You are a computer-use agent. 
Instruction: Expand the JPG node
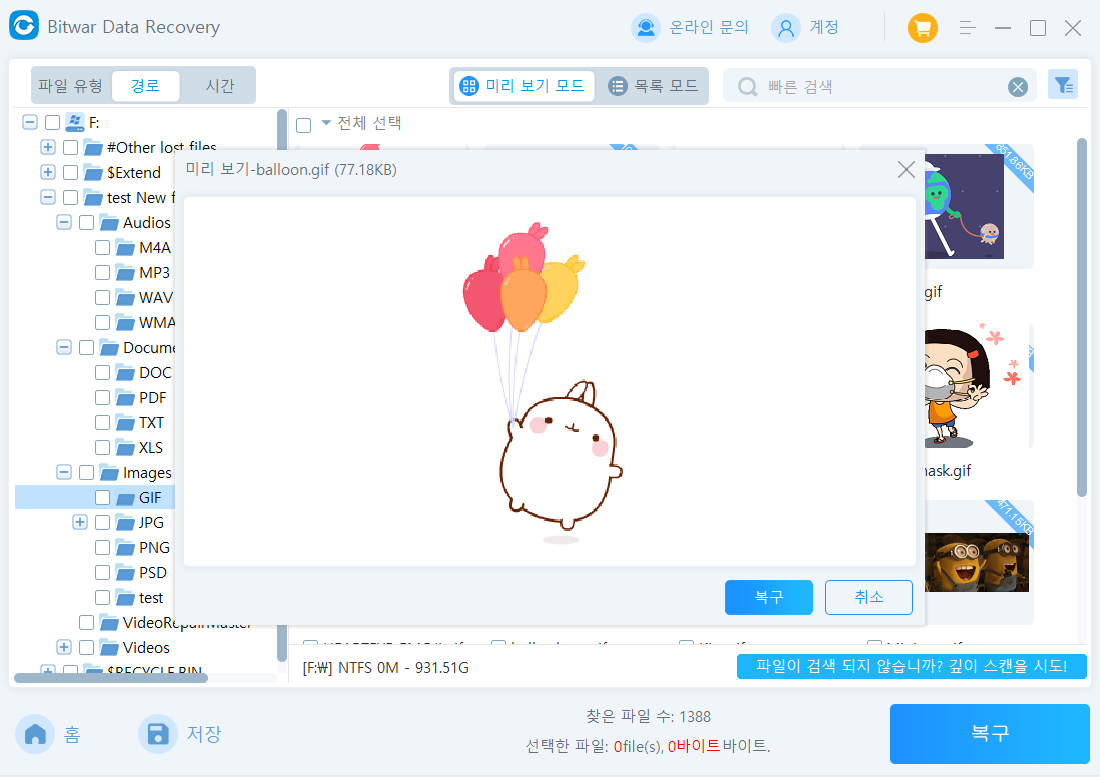point(80,522)
